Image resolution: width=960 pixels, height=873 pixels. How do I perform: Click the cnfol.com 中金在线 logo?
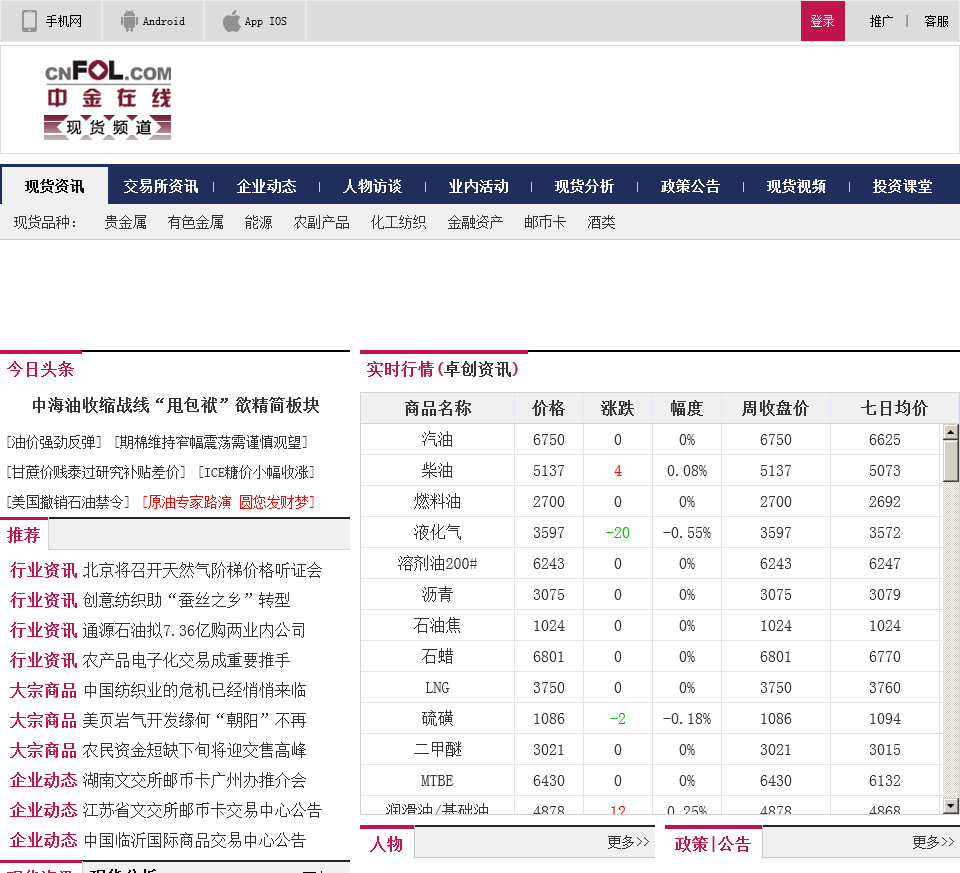(108, 100)
